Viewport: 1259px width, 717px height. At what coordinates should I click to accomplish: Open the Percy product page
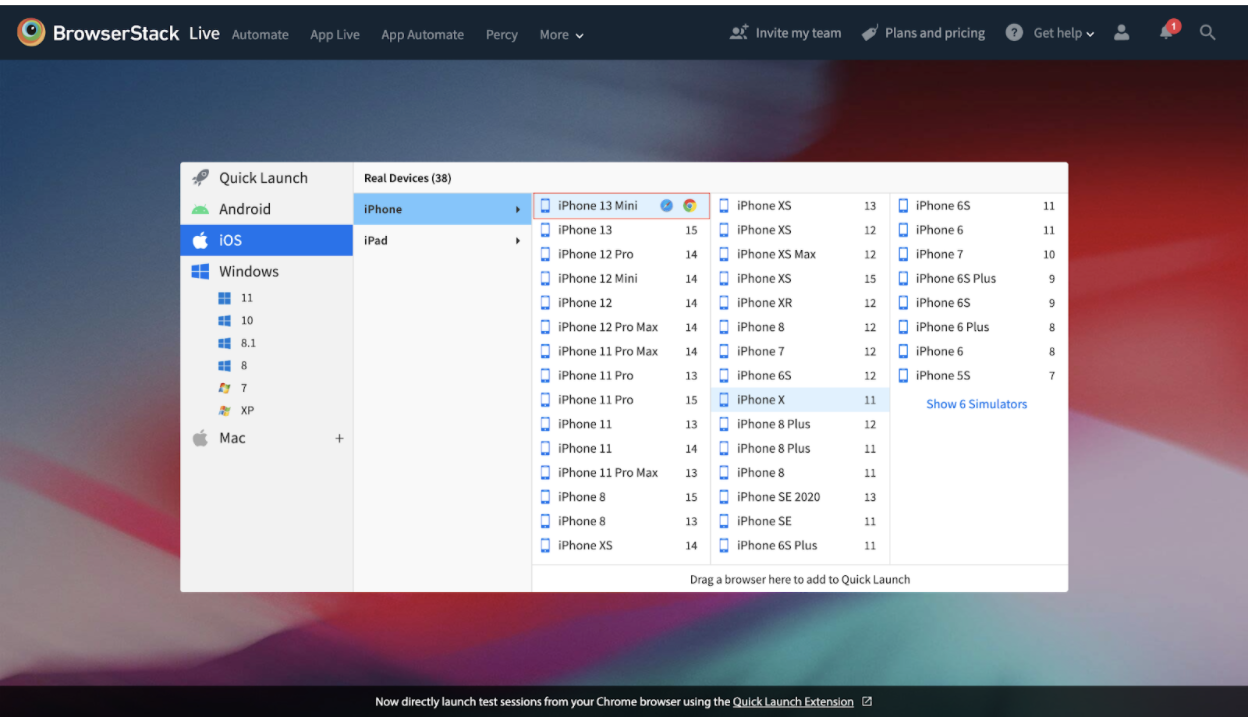(501, 34)
